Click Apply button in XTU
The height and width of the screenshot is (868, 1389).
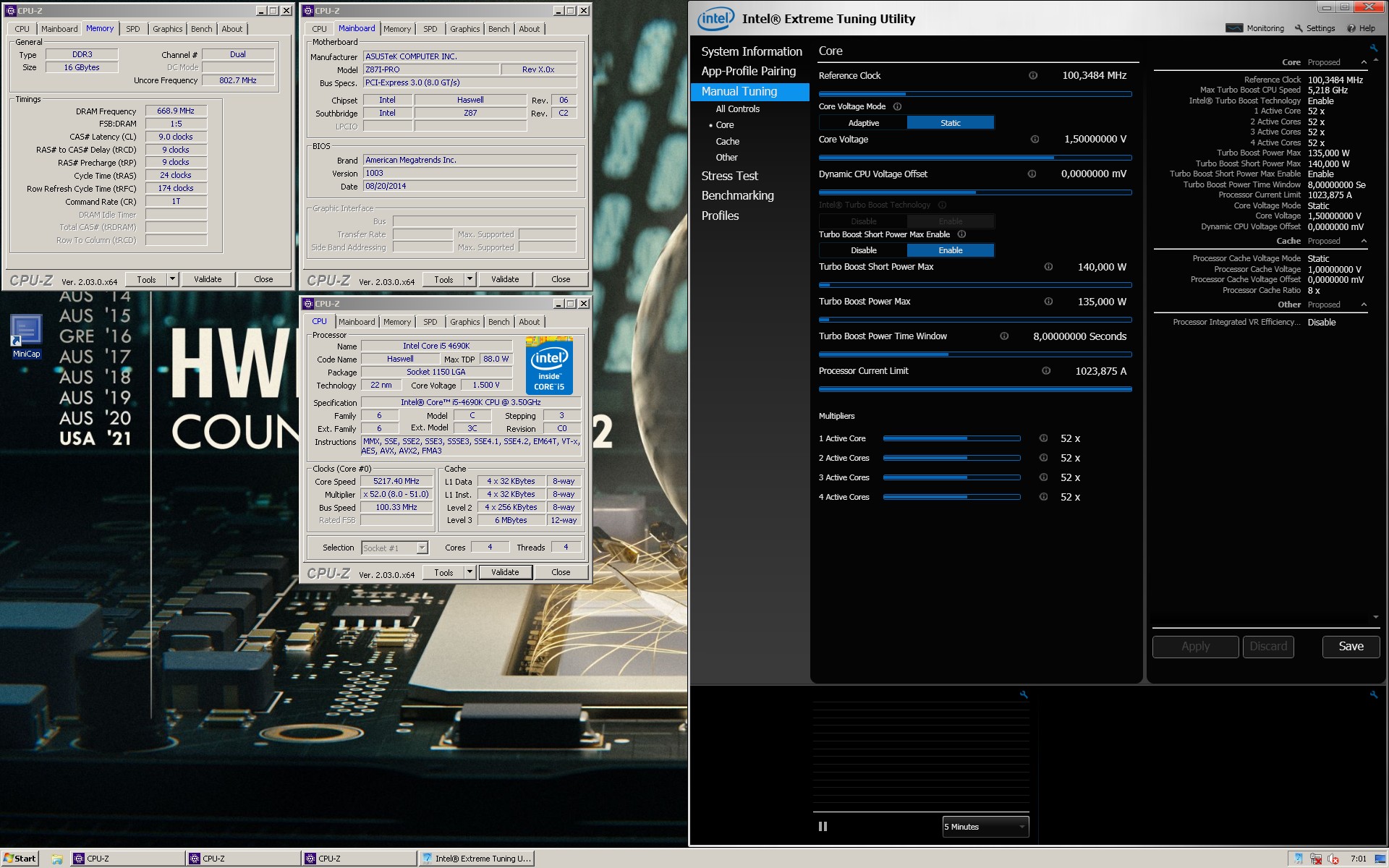(1195, 647)
